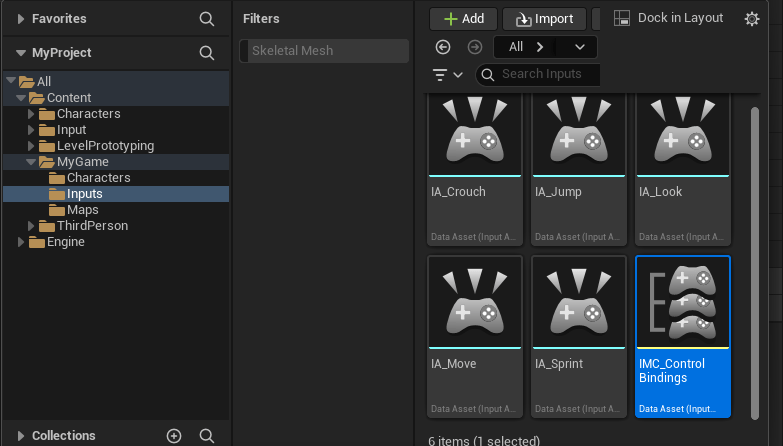Select the IA_Jump asset thumbnail
Screen dimensions: 783x446
pos(579,136)
